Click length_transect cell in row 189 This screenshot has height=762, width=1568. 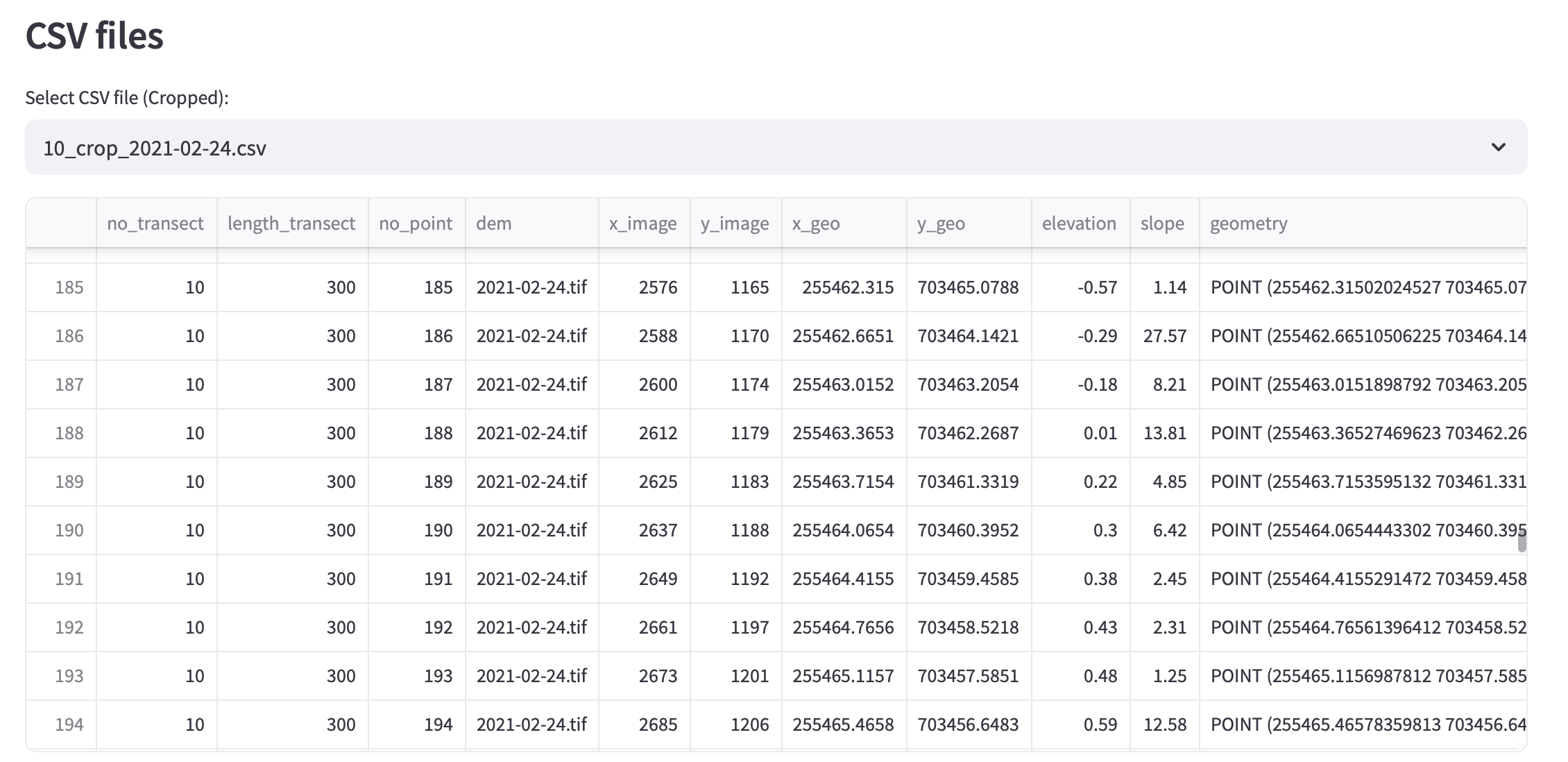pos(293,482)
